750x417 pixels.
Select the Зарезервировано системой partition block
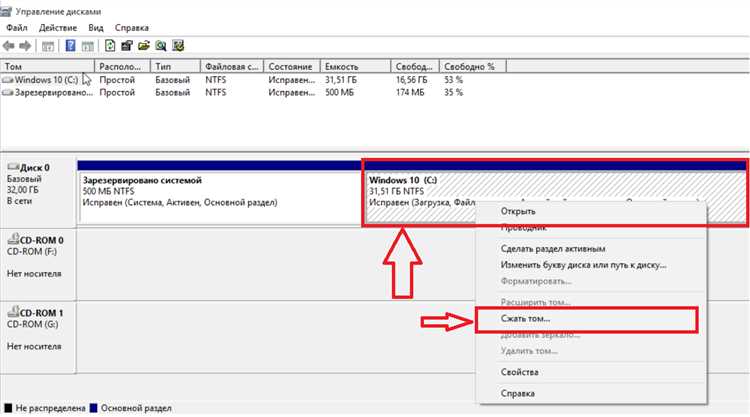pyautogui.click(x=220, y=192)
